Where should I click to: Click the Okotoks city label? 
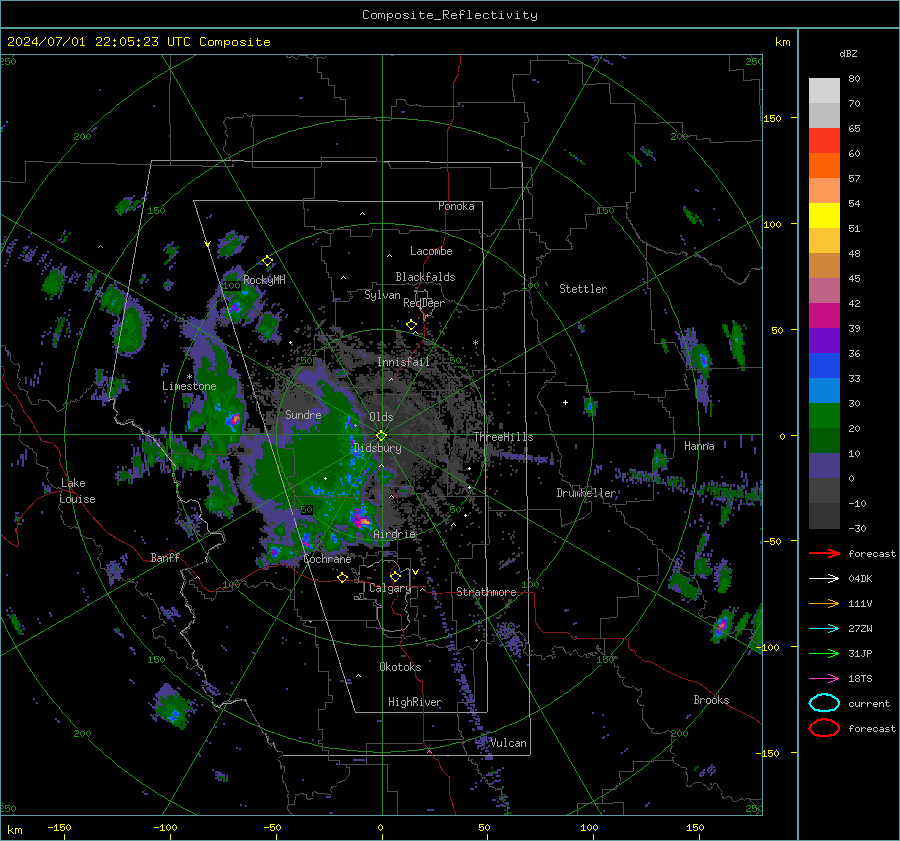click(x=400, y=667)
